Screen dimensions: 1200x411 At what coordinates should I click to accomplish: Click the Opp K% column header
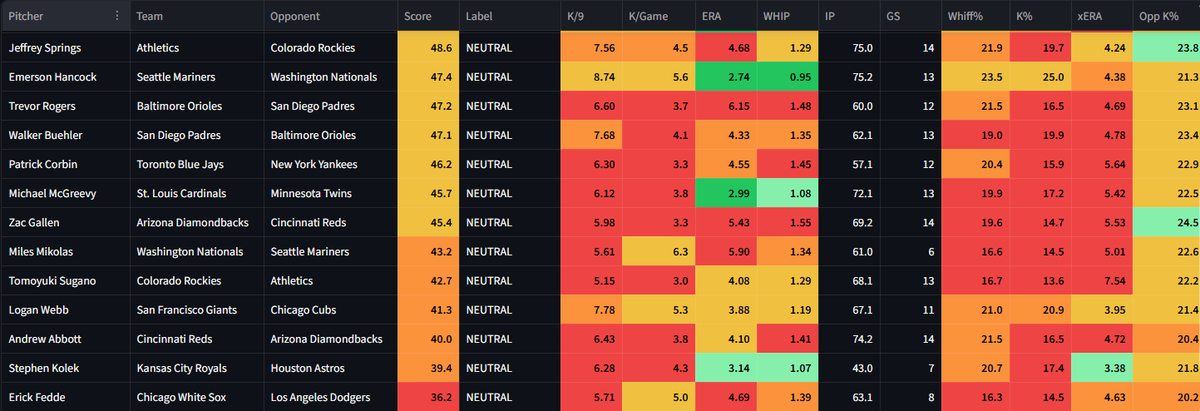click(x=1167, y=16)
